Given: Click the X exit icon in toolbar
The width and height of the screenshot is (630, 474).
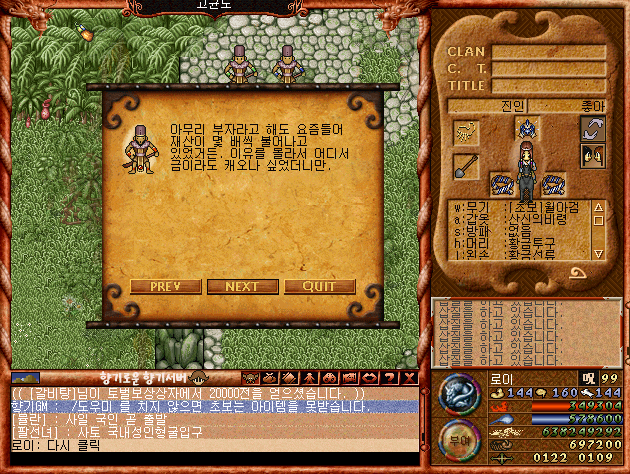Looking at the screenshot, I should 409,378.
